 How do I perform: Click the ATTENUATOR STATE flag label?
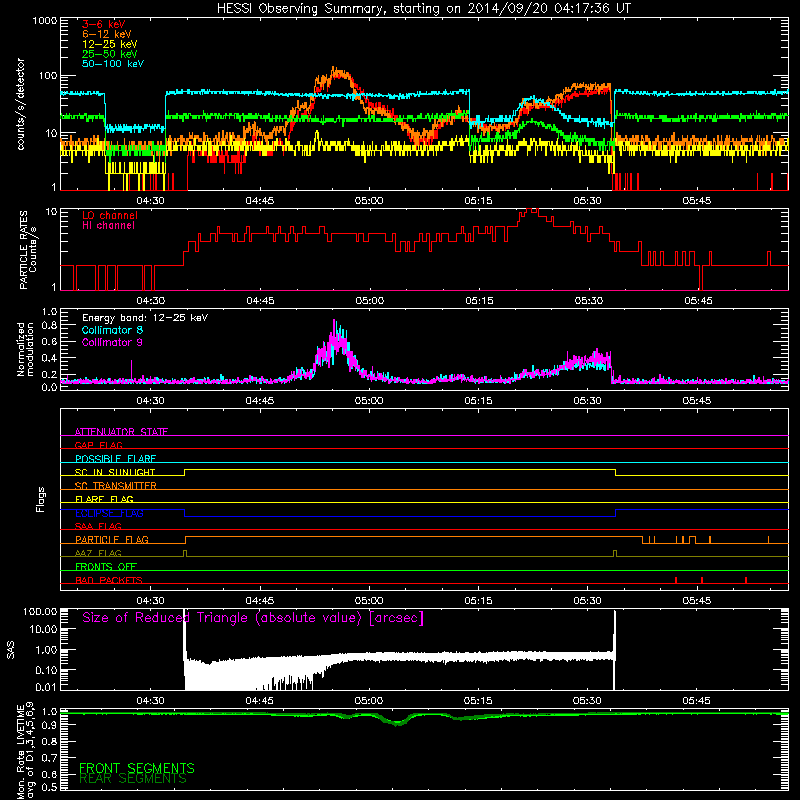(121, 432)
